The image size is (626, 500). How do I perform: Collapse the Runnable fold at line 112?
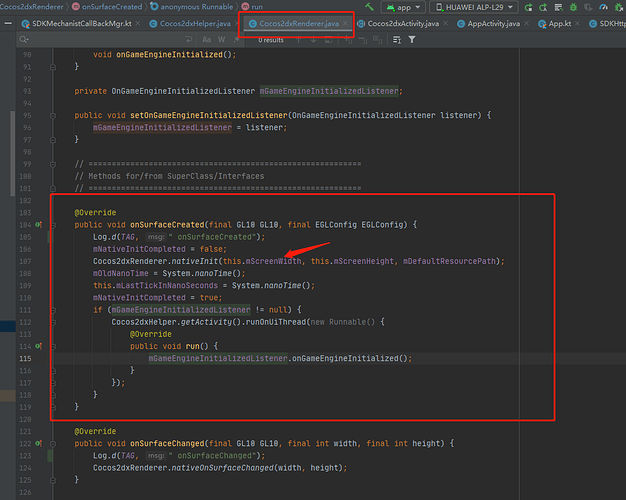(x=53, y=322)
